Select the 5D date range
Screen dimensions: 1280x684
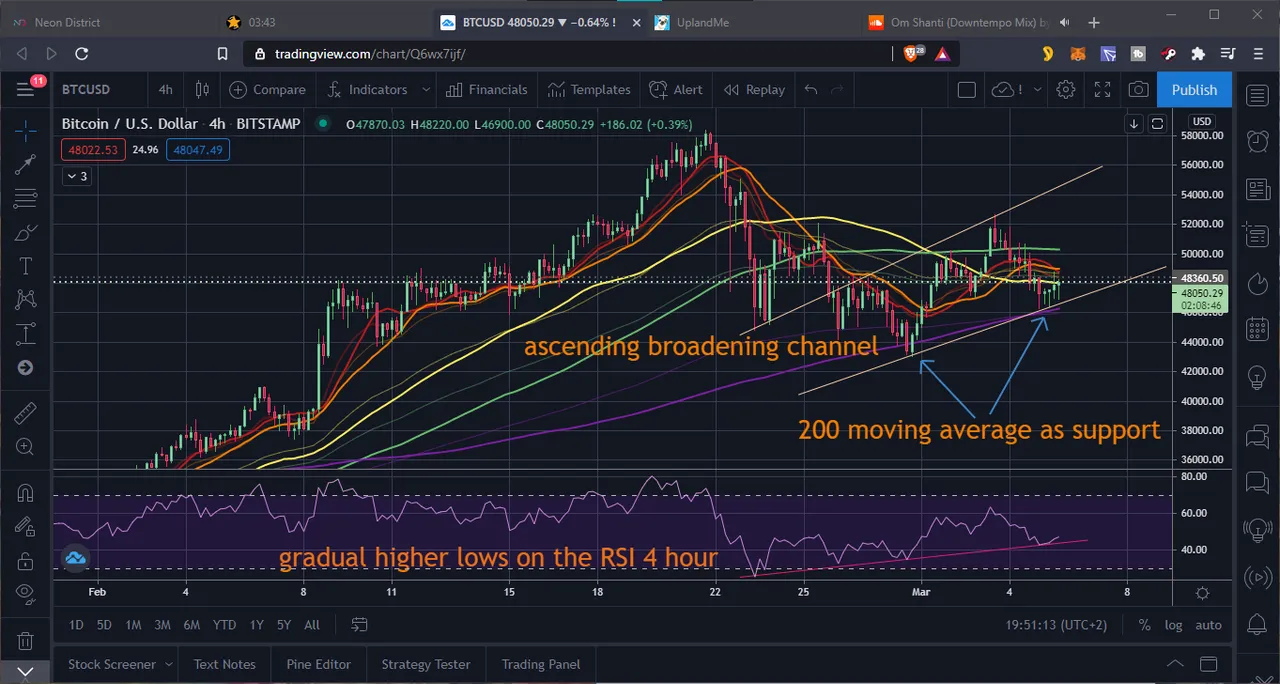[104, 625]
